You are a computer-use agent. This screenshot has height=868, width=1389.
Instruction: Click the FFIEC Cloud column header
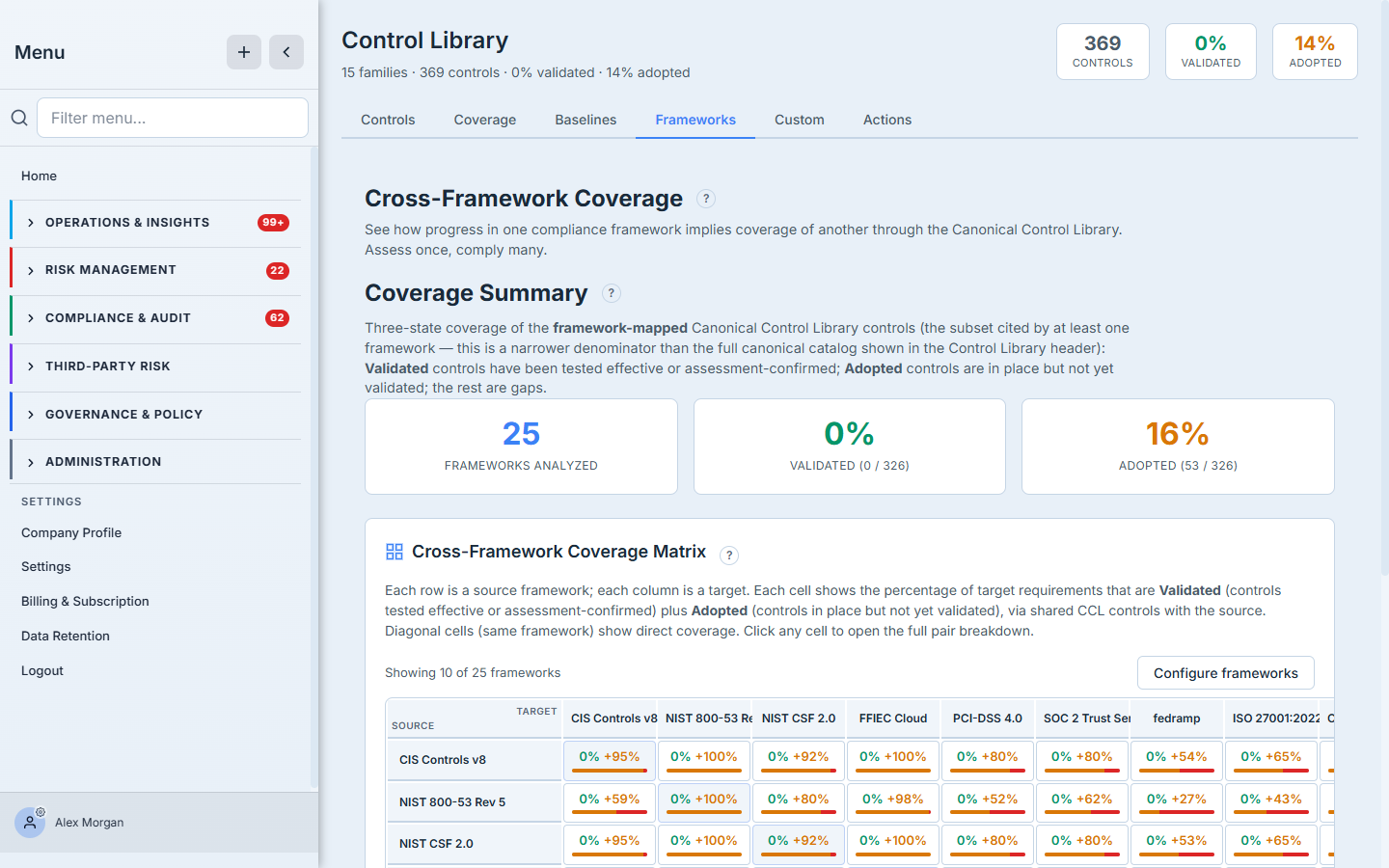(x=893, y=719)
